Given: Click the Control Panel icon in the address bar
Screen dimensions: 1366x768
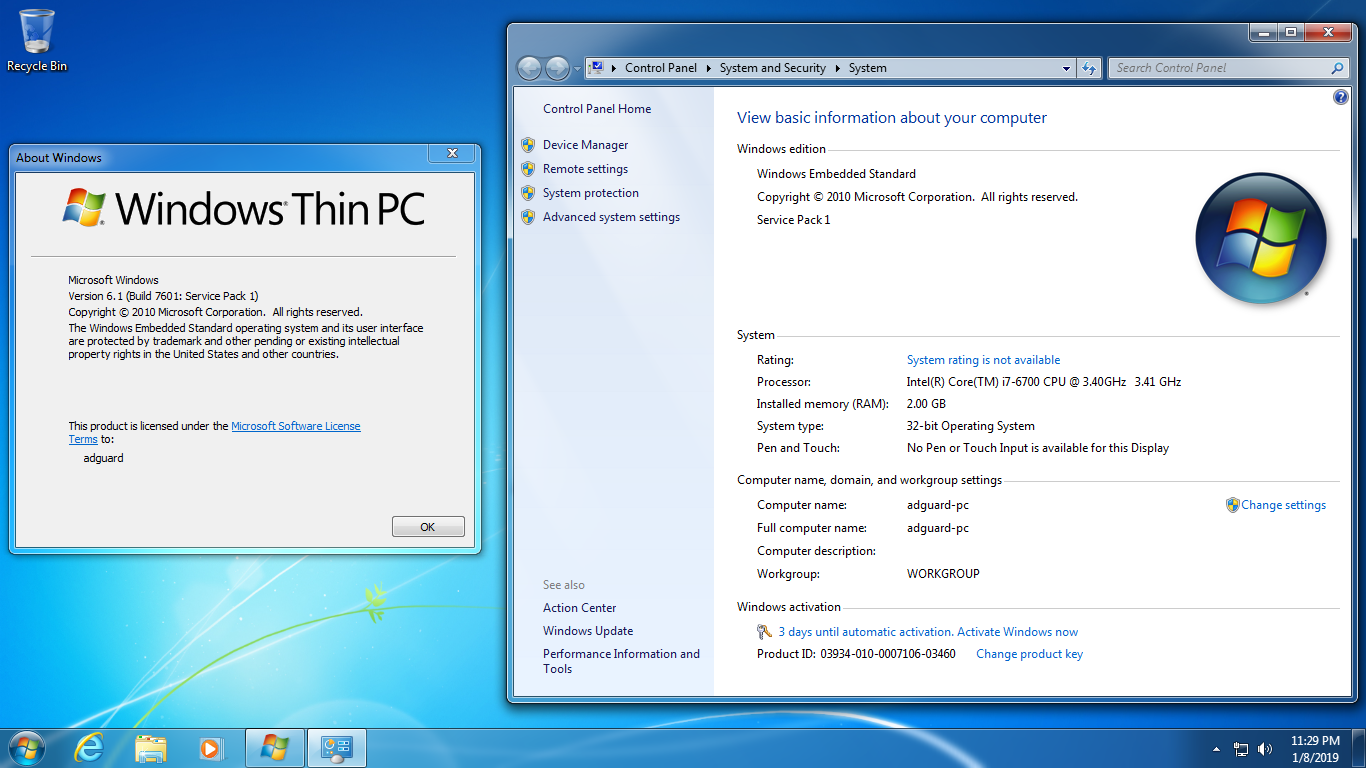Looking at the screenshot, I should [x=597, y=68].
